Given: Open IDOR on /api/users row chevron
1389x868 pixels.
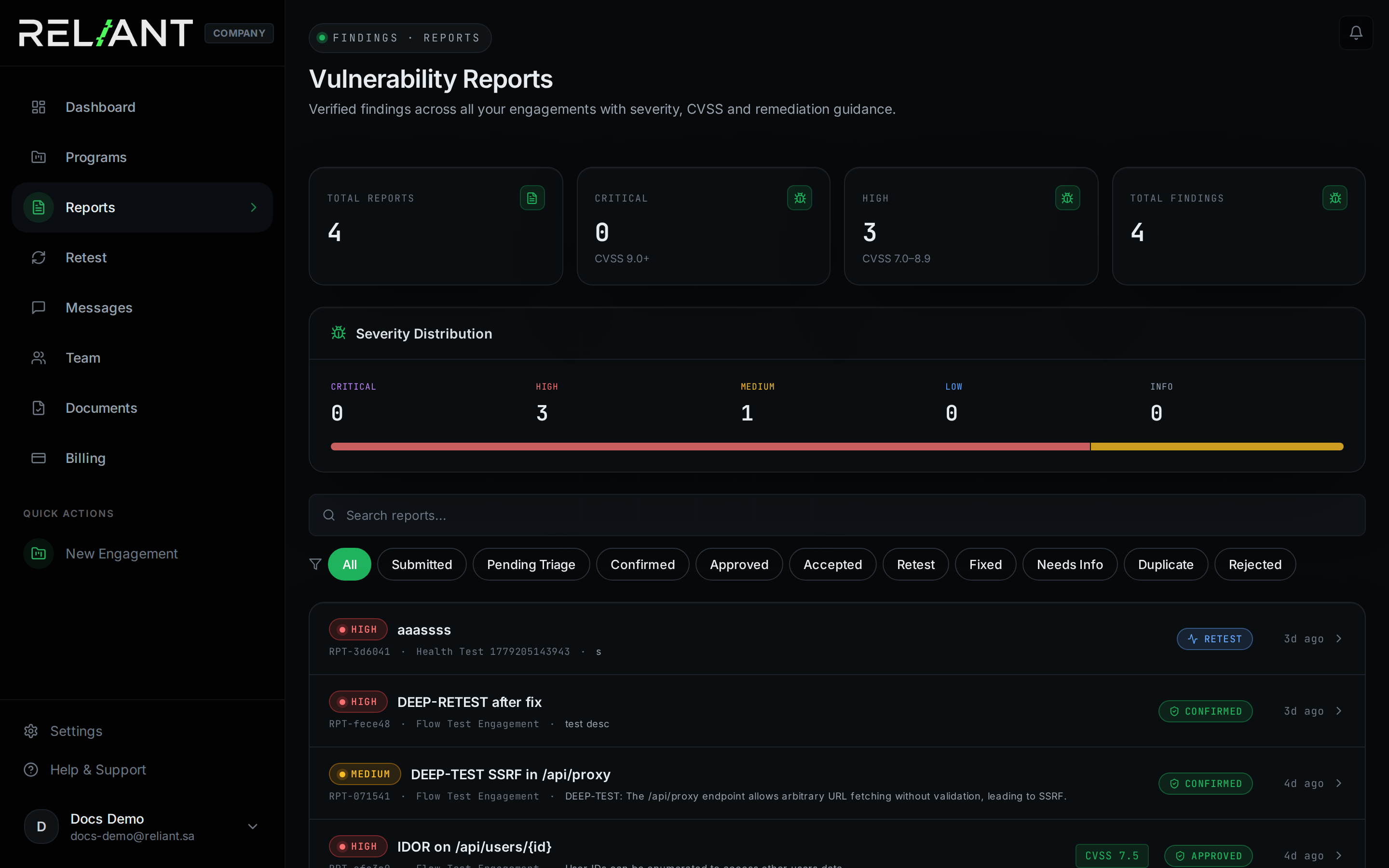Looking at the screenshot, I should (1339, 855).
